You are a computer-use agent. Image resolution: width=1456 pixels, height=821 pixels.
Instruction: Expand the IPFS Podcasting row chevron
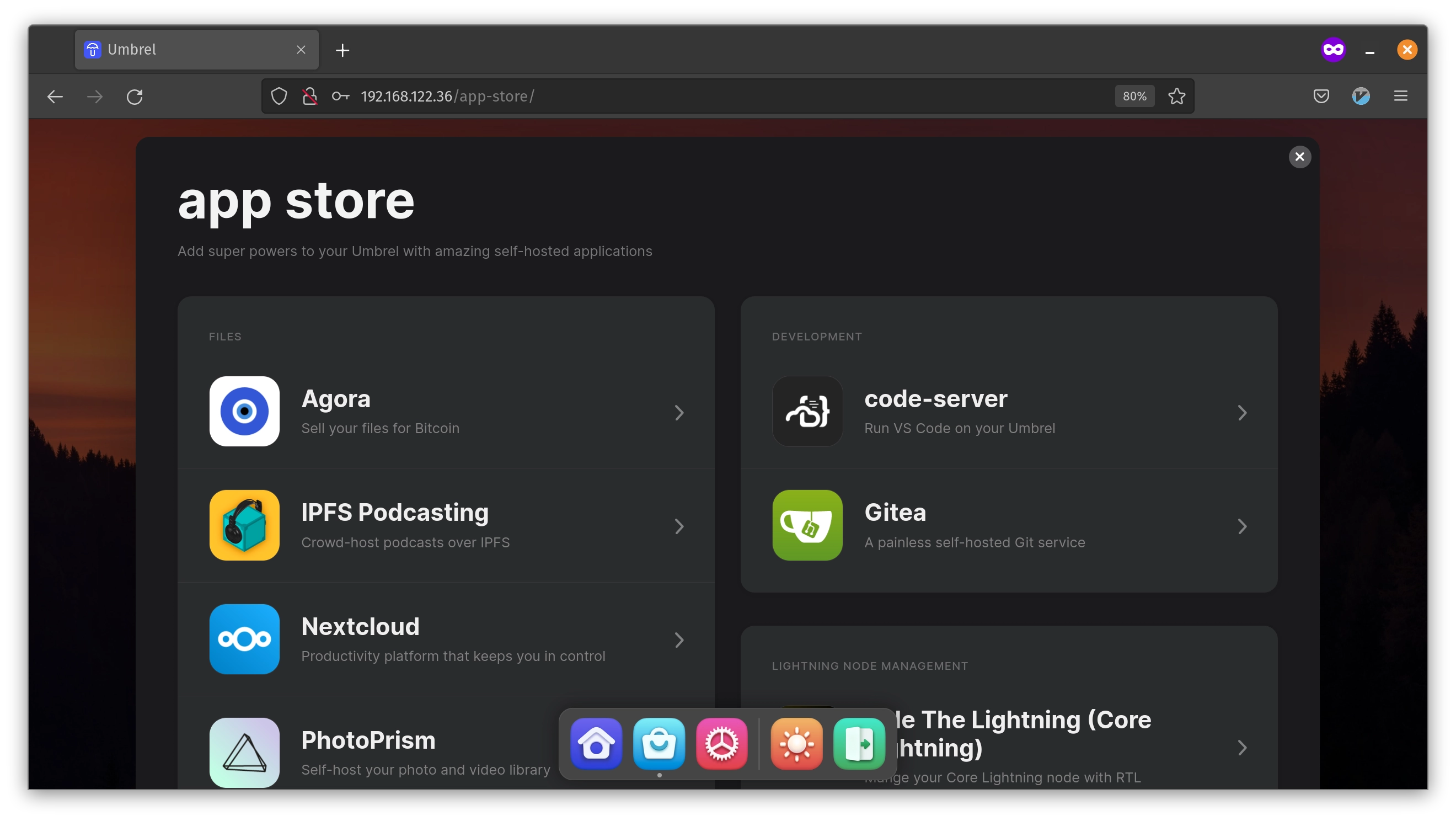click(679, 527)
